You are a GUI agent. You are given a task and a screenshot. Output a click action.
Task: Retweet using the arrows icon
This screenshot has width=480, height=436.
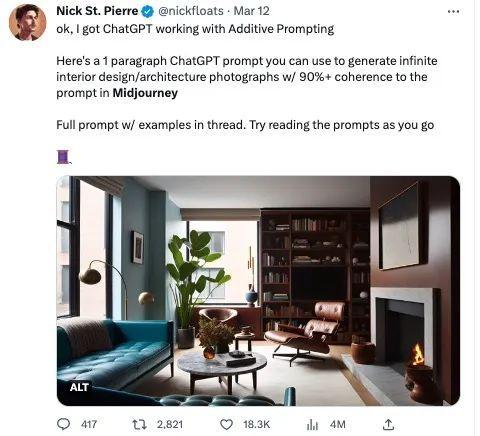139,424
